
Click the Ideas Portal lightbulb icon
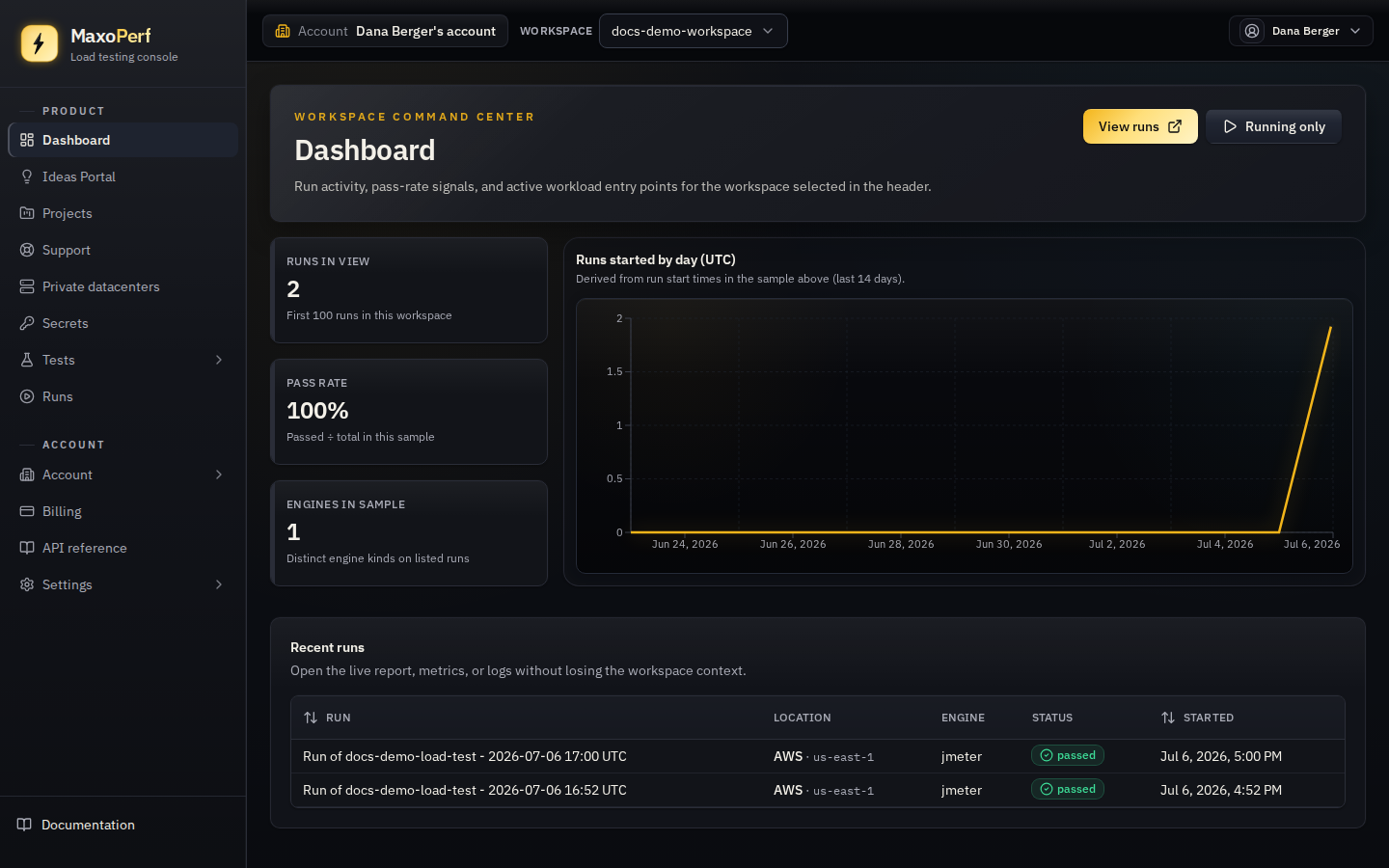click(27, 176)
